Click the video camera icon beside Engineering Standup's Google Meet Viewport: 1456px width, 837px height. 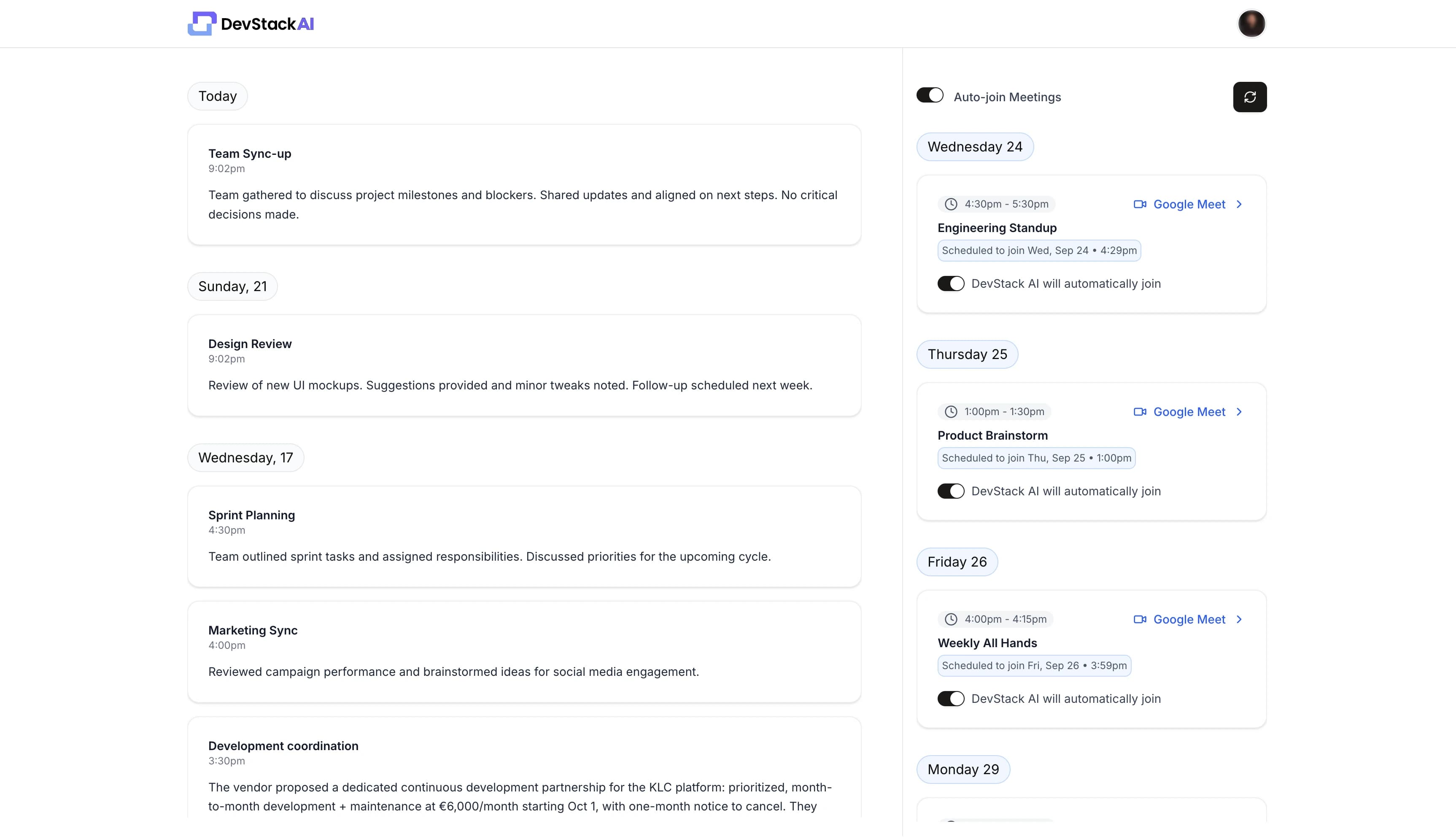click(1139, 204)
